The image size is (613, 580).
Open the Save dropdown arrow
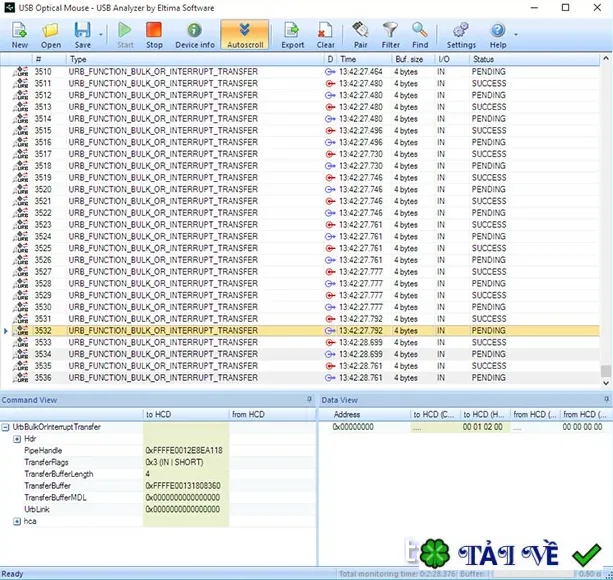point(101,35)
